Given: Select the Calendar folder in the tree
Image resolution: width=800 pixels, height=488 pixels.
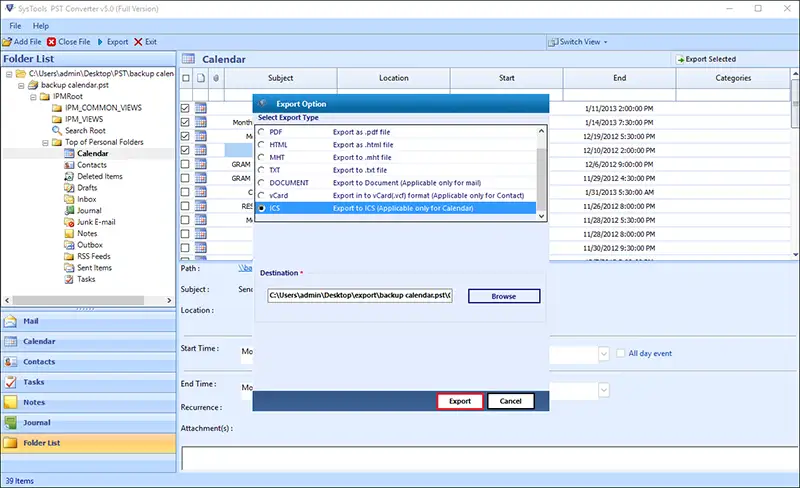Looking at the screenshot, I should click(92, 154).
